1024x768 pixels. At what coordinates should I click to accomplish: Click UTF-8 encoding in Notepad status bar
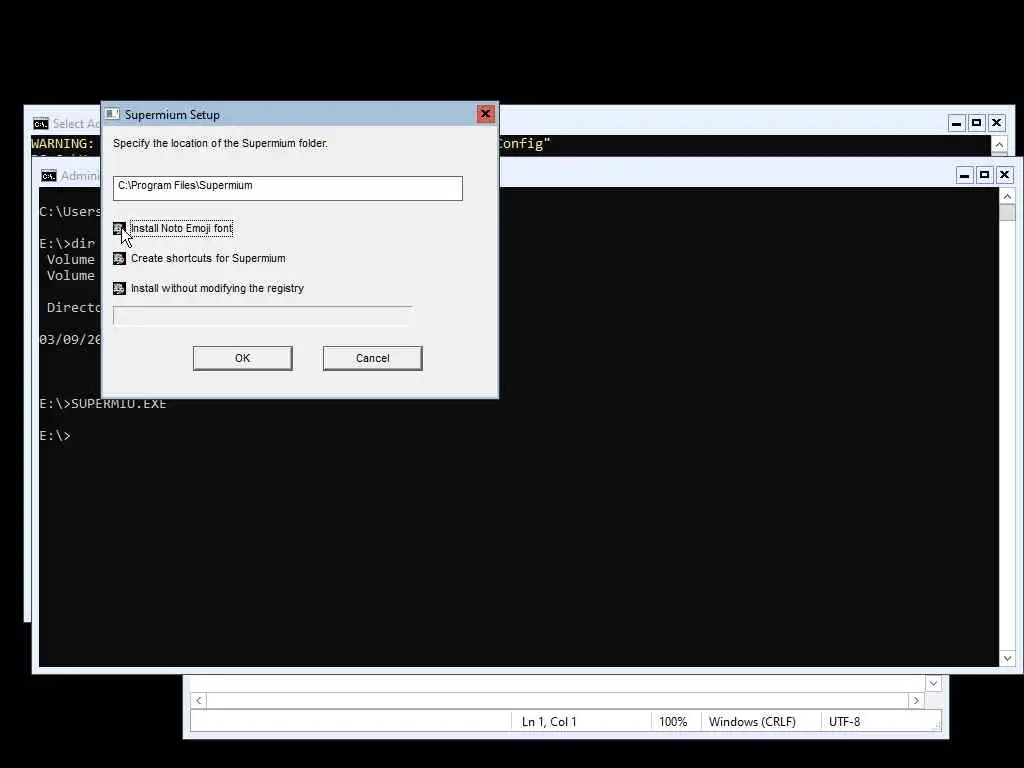click(844, 722)
